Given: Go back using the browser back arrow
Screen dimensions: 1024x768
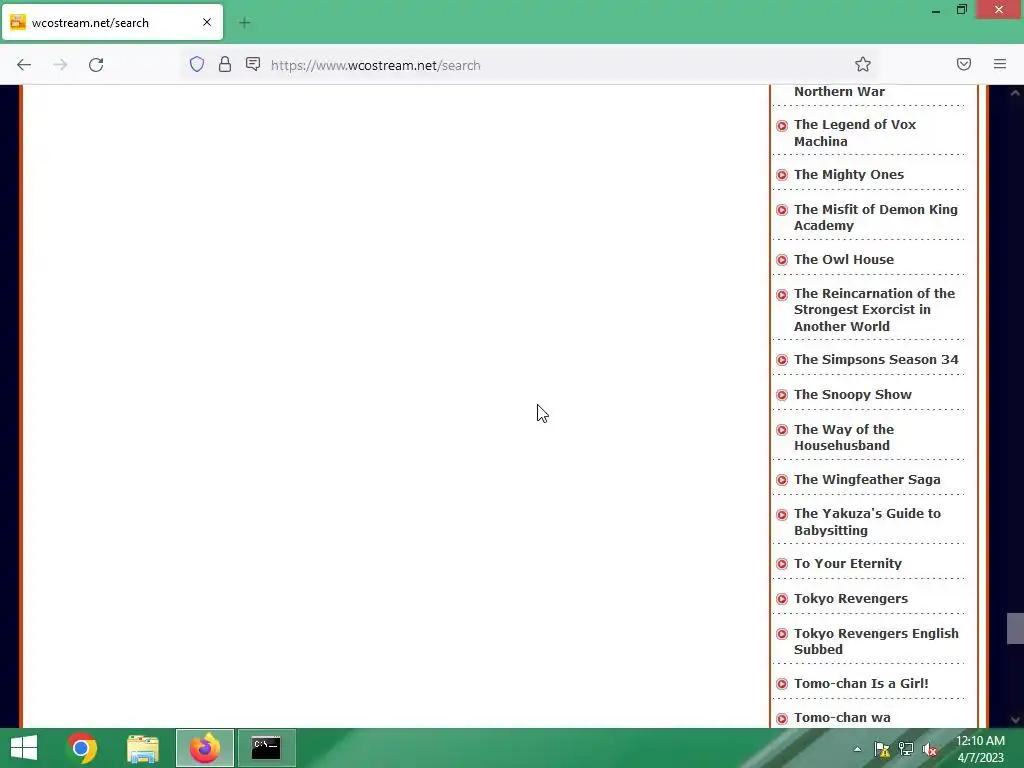Looking at the screenshot, I should 24,65.
